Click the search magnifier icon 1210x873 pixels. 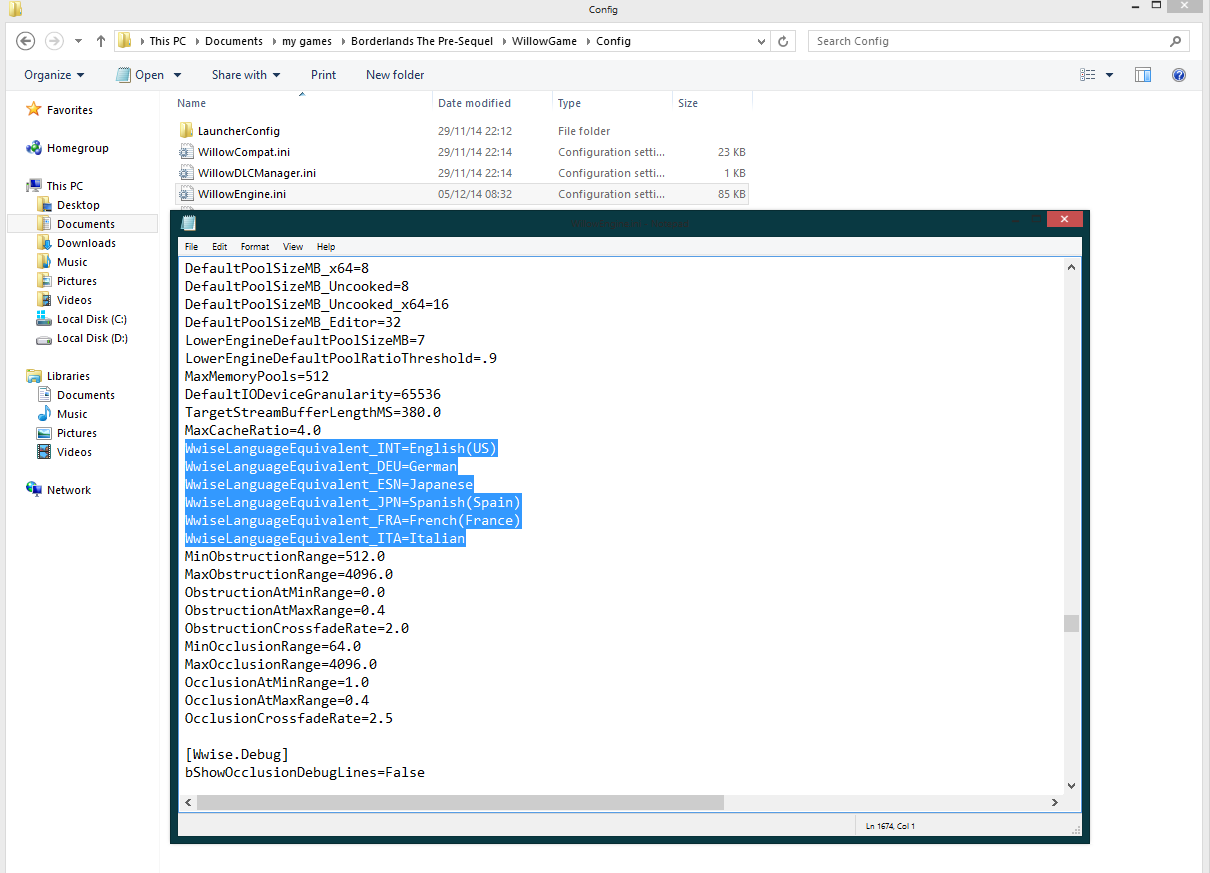pos(1175,41)
